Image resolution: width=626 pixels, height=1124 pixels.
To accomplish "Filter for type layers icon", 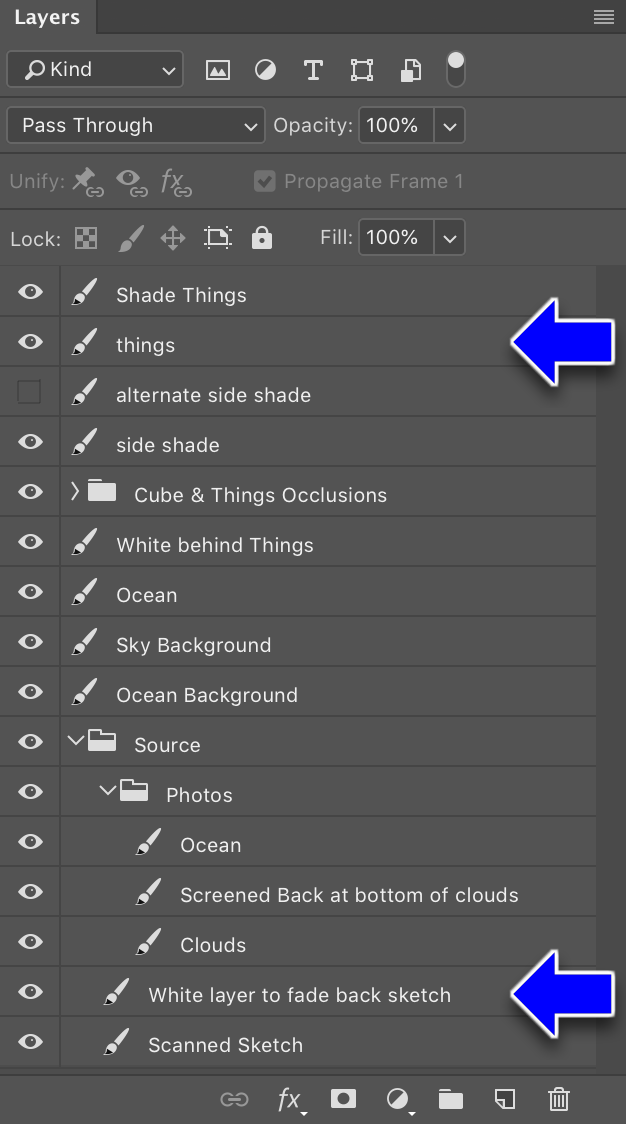I will [313, 70].
